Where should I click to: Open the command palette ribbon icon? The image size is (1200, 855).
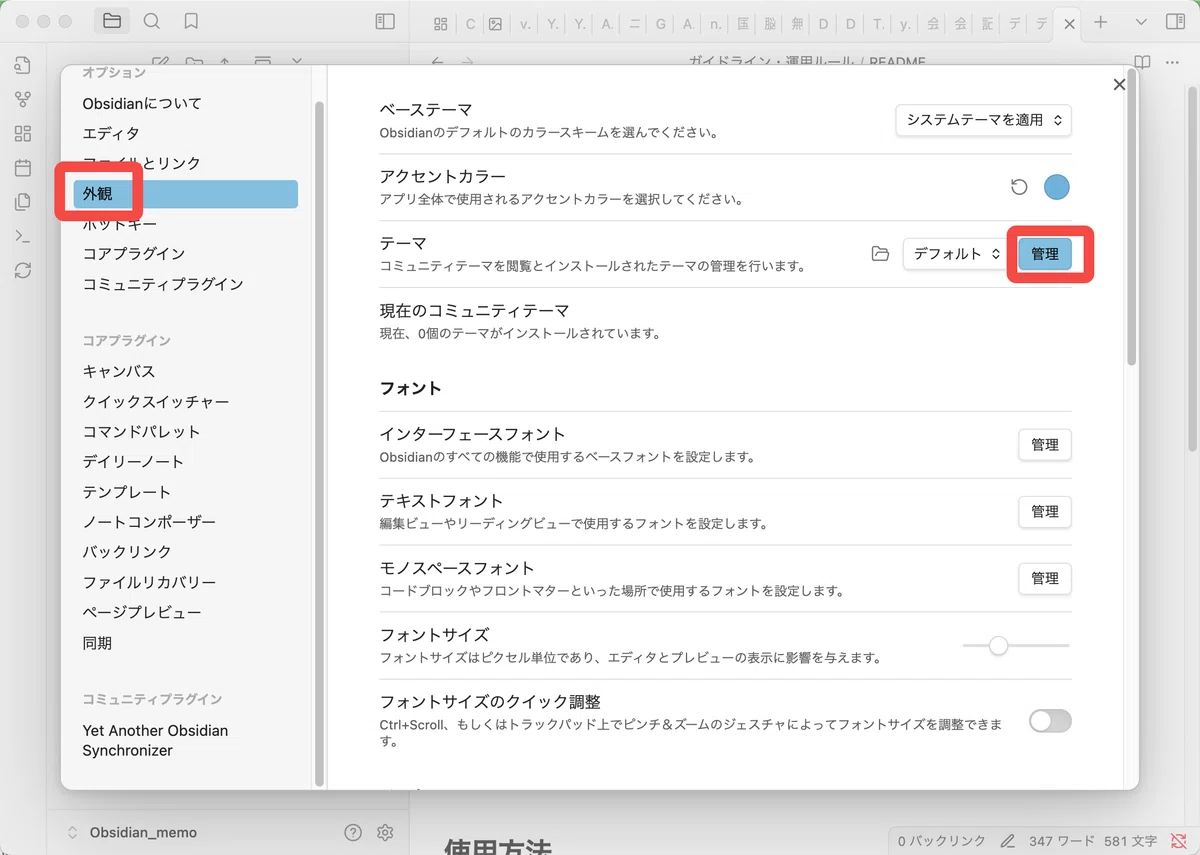coord(23,236)
